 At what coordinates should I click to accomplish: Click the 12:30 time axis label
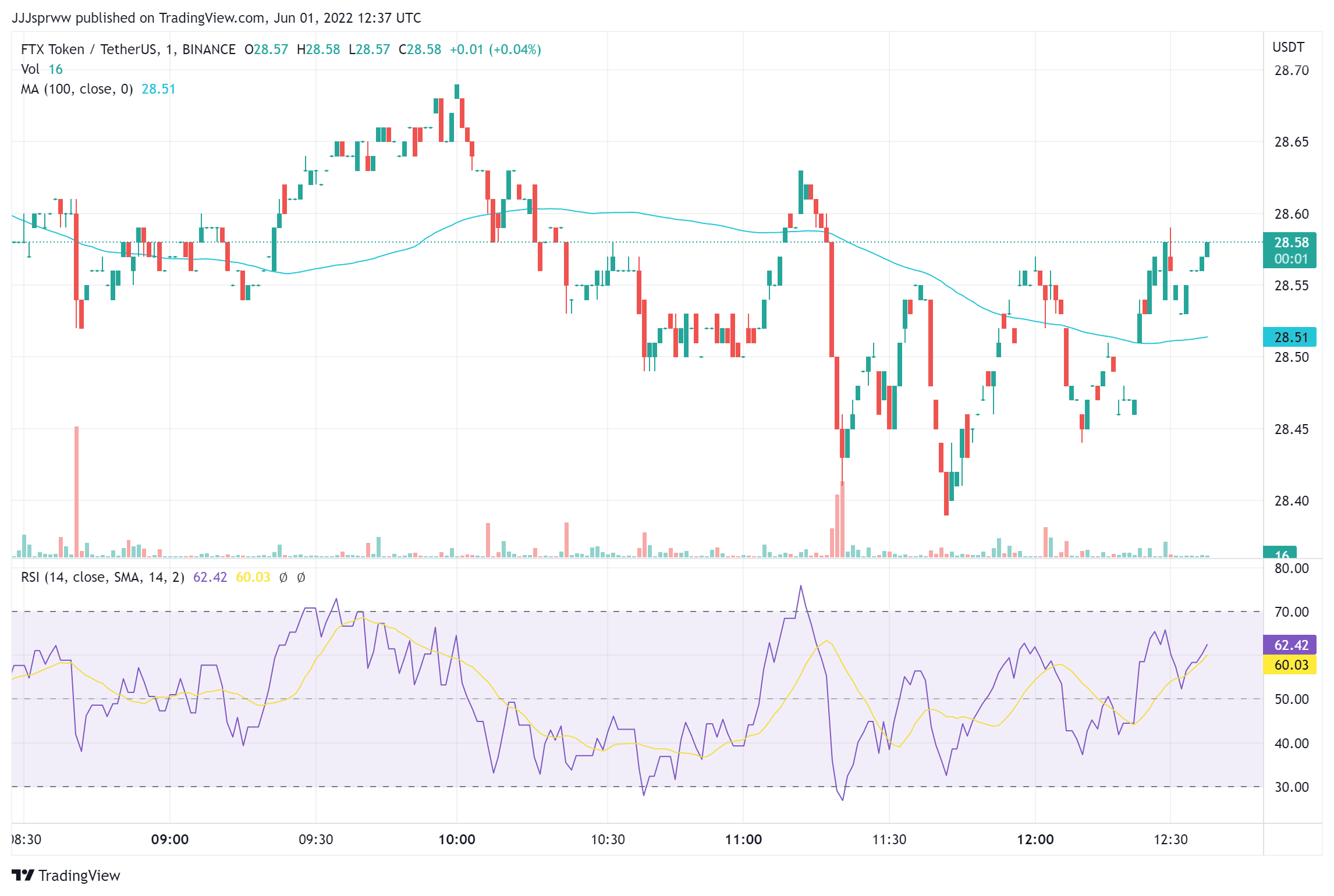[1170, 840]
